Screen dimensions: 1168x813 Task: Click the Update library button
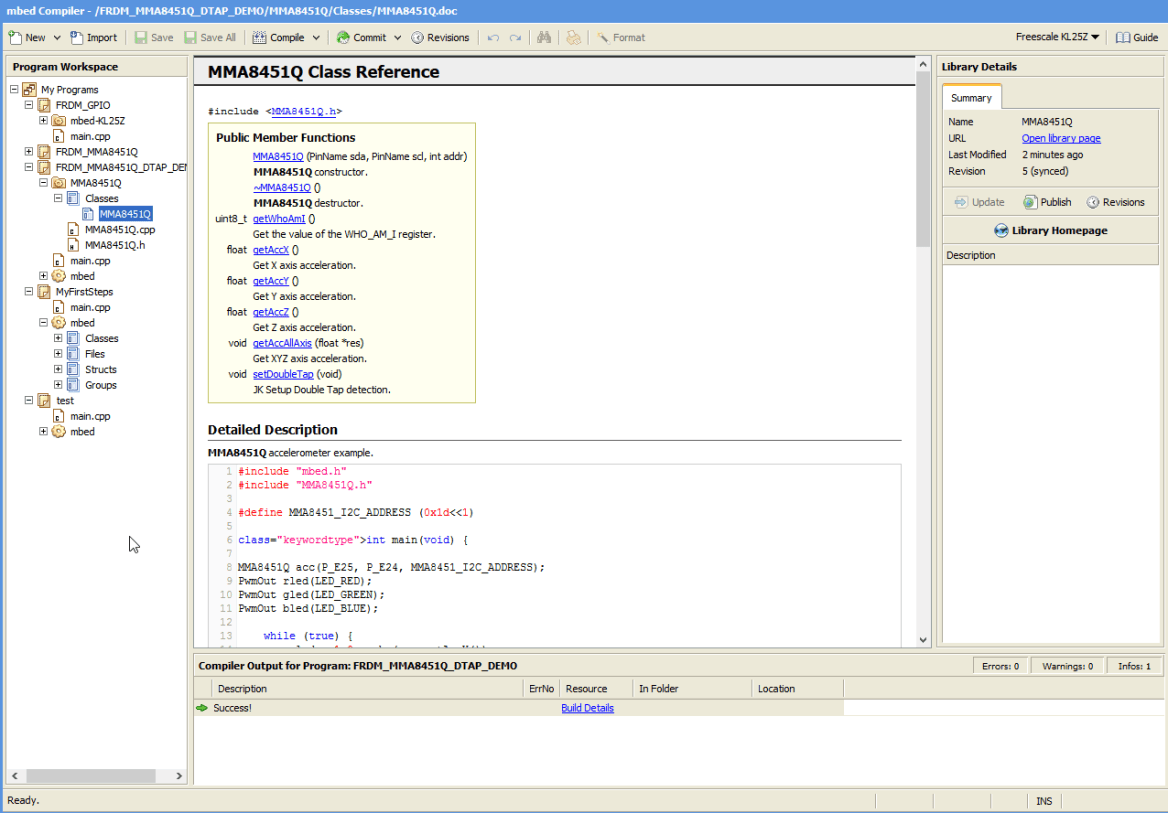pos(980,202)
